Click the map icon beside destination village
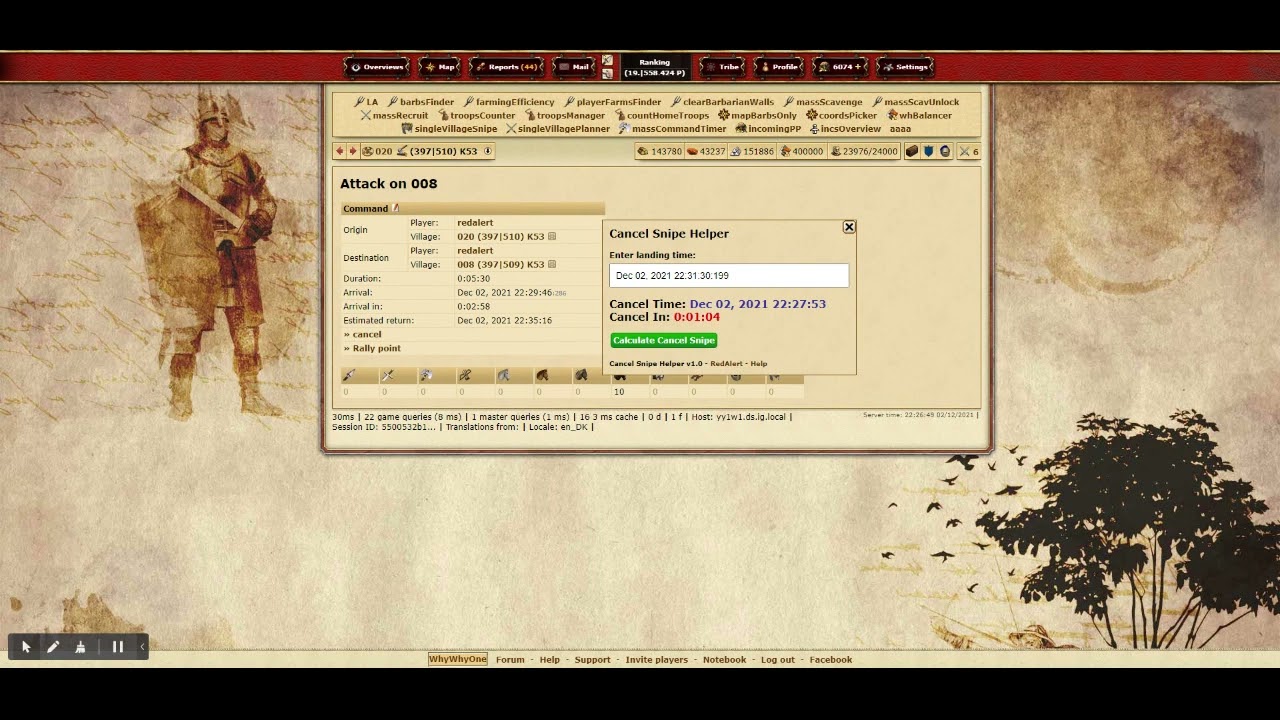 552,265
